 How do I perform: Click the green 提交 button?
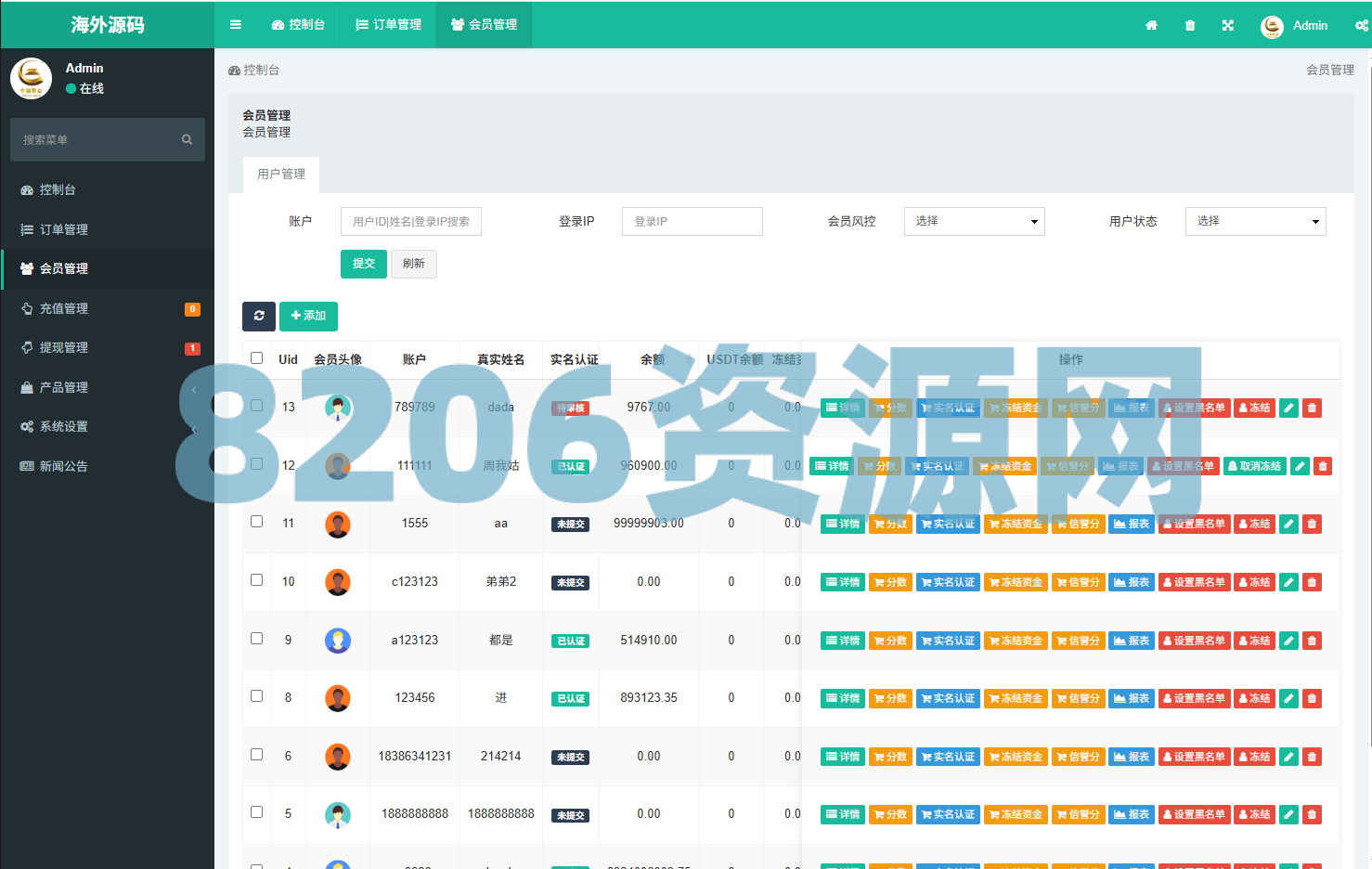click(363, 264)
